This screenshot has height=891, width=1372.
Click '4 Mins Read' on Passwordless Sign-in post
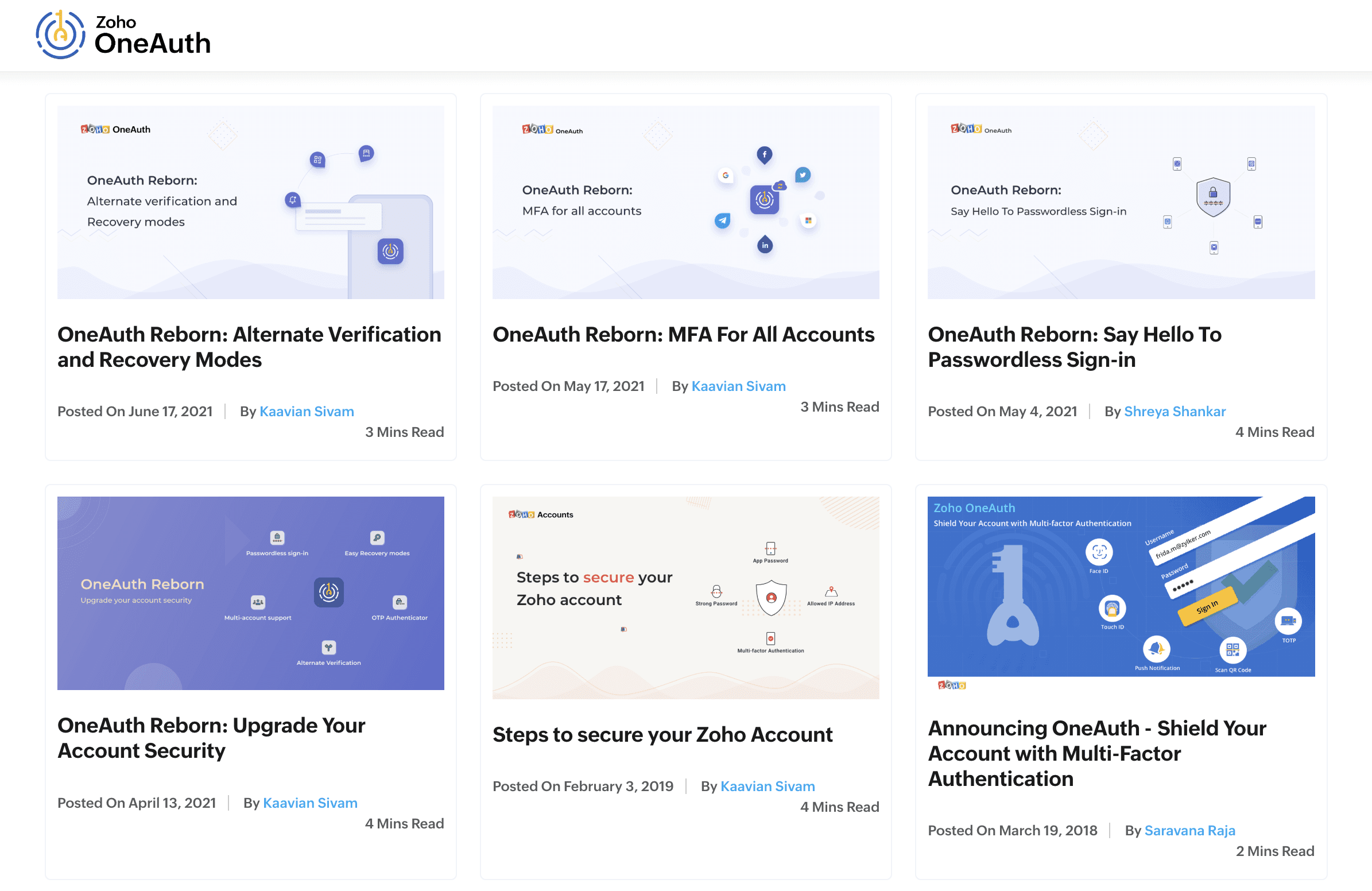[1275, 432]
